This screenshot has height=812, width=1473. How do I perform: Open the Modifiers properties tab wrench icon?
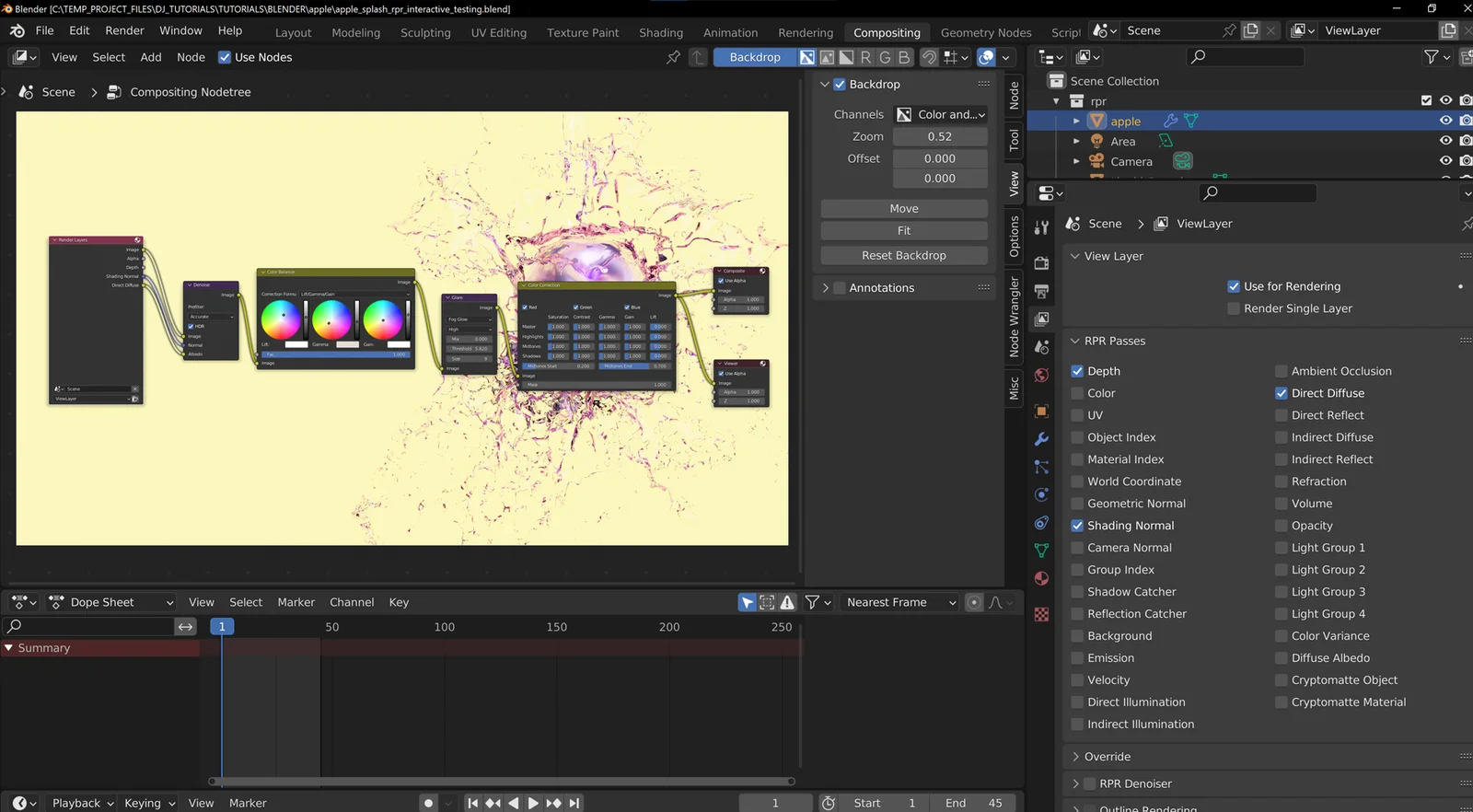pos(1041,439)
